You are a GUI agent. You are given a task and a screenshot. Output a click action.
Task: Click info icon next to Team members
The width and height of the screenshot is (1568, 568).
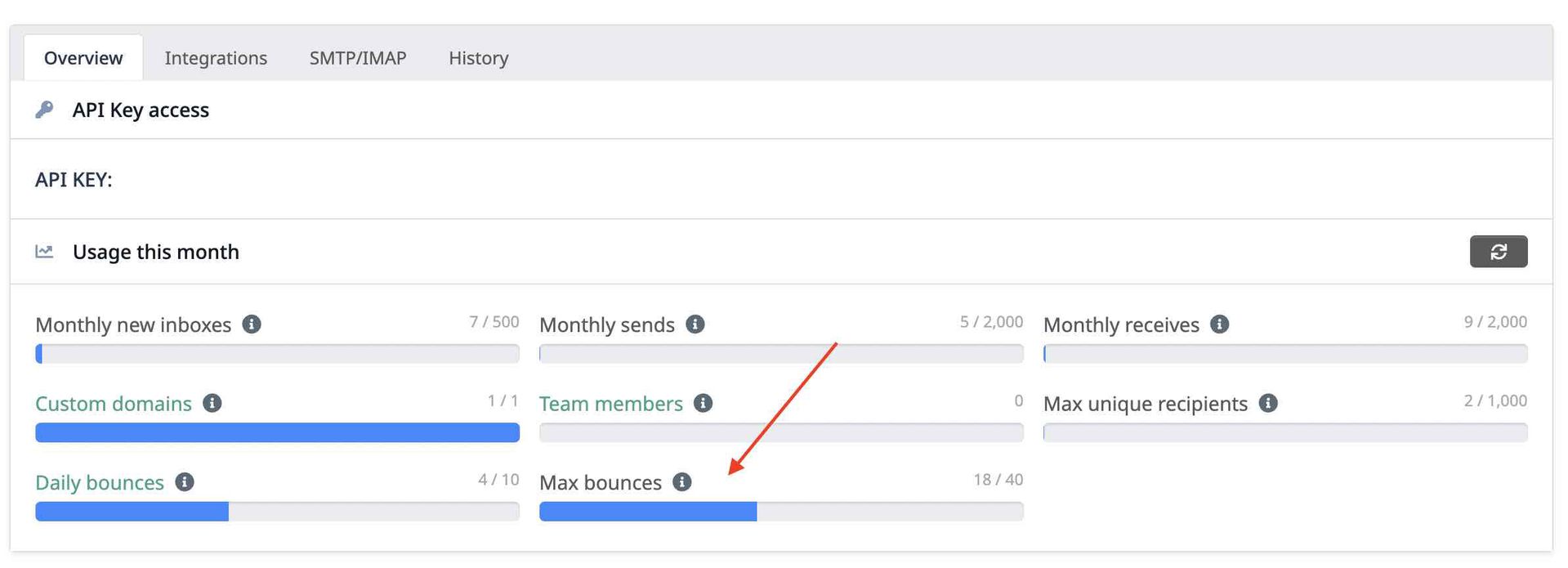click(703, 403)
